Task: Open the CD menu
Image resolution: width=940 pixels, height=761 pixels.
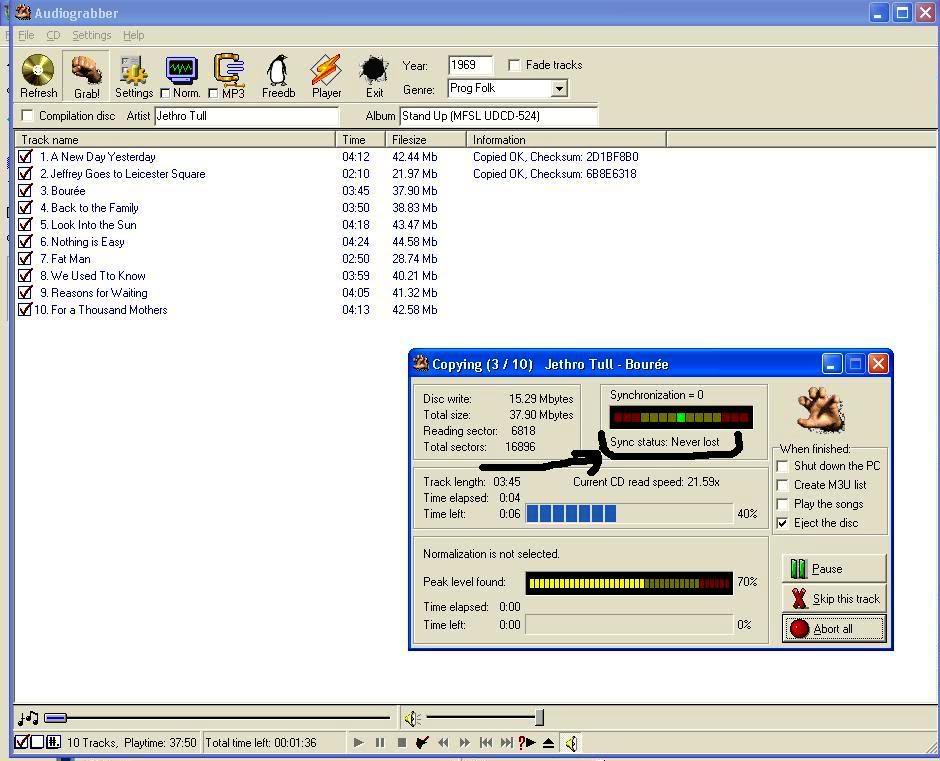Action: pos(53,35)
